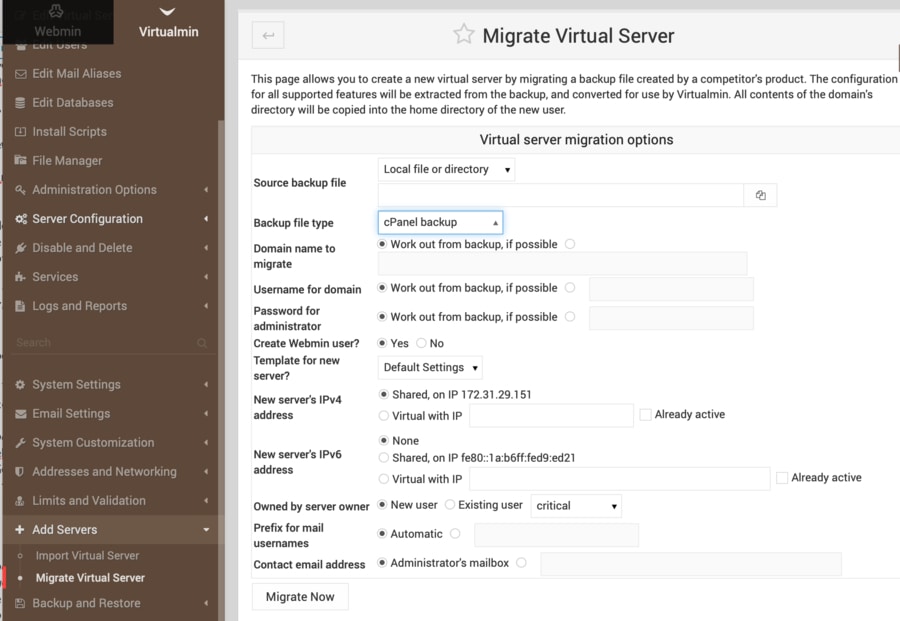Click the Server Configuration gears icon
Image resolution: width=900 pixels, height=621 pixels.
[21, 219]
